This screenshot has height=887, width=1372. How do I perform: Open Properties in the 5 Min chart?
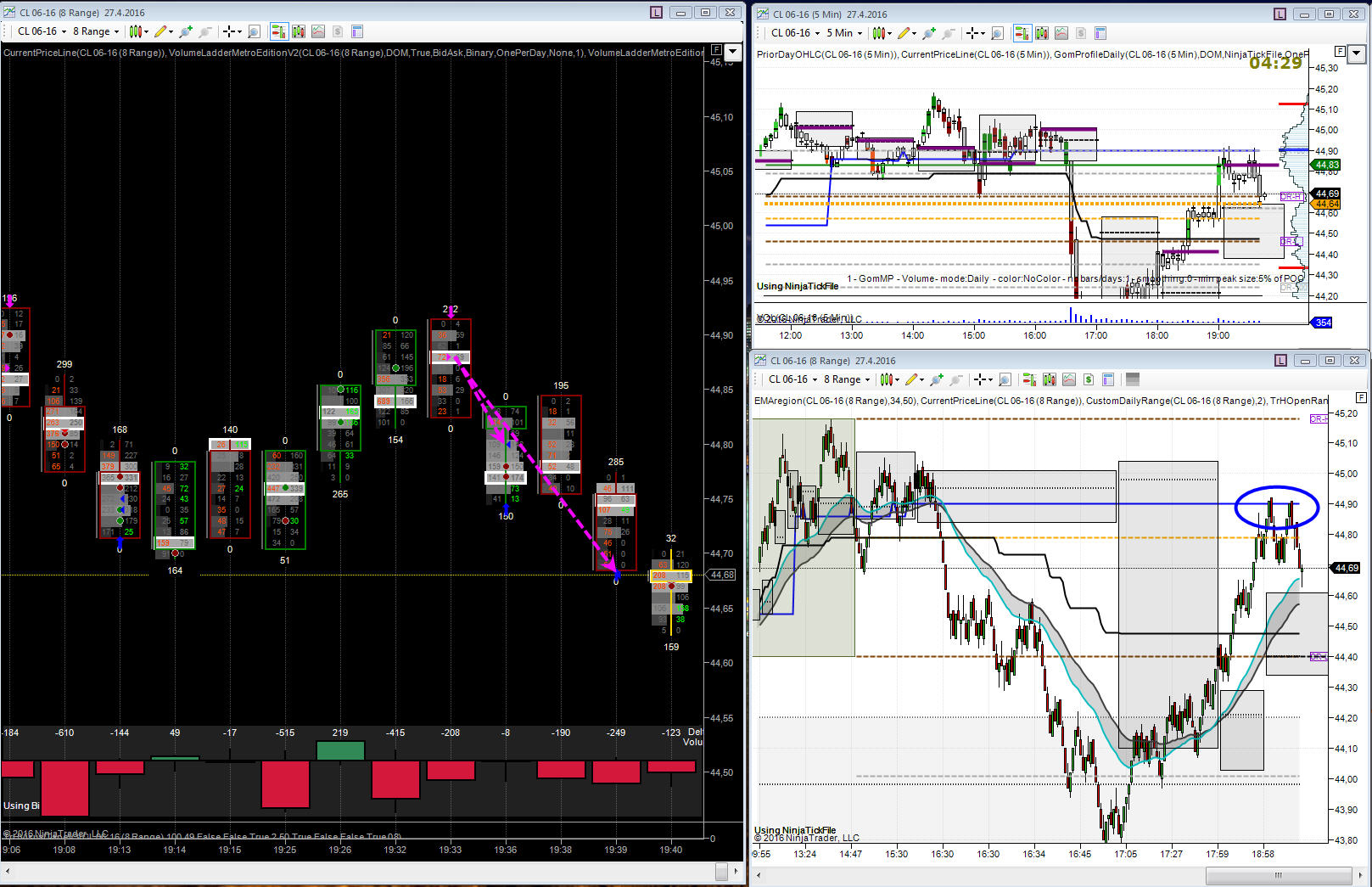pos(1100,33)
